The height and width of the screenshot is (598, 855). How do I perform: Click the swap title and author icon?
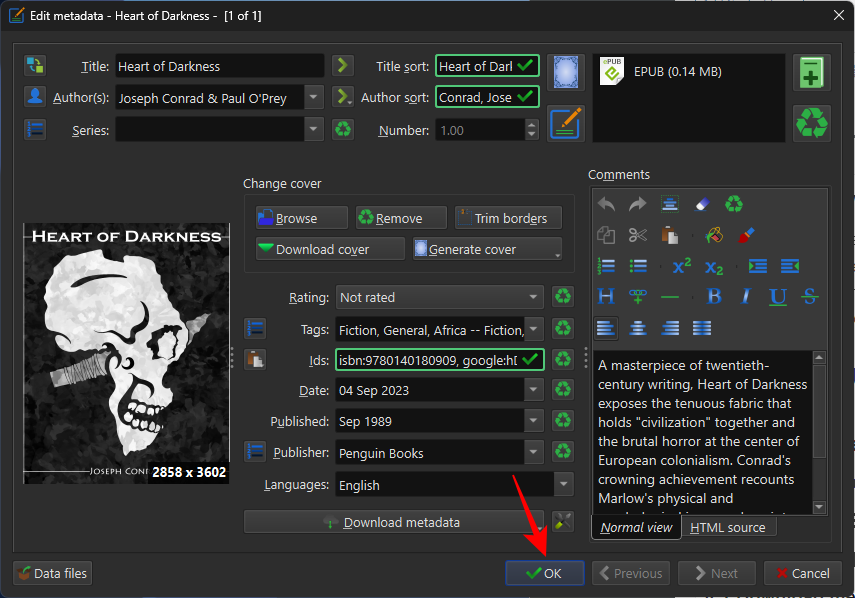(35, 65)
